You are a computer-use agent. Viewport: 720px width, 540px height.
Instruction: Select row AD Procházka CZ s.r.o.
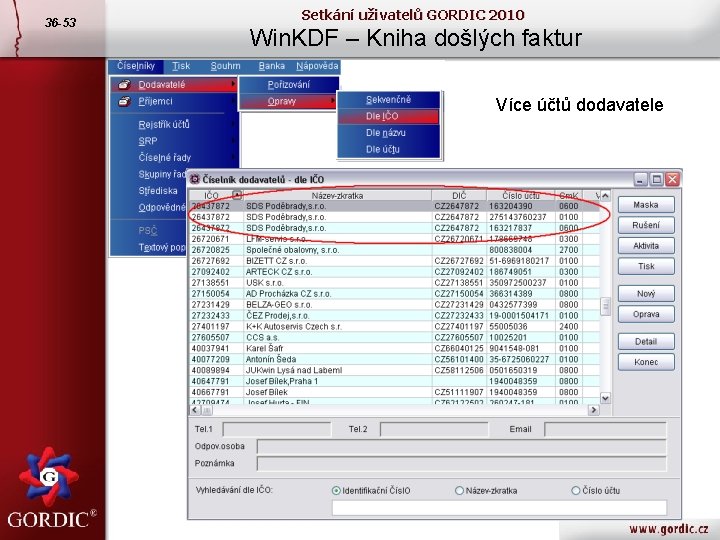pyautogui.click(x=394, y=294)
